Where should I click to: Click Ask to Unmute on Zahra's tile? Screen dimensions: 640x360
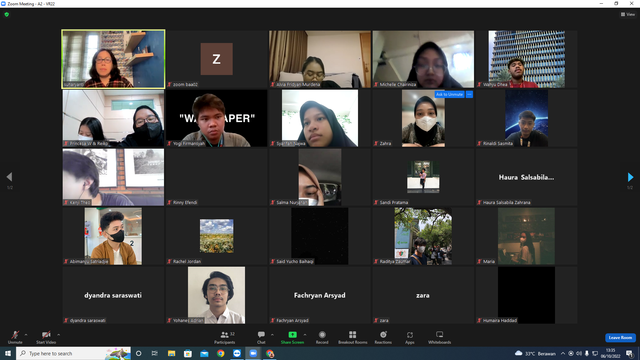[449, 94]
